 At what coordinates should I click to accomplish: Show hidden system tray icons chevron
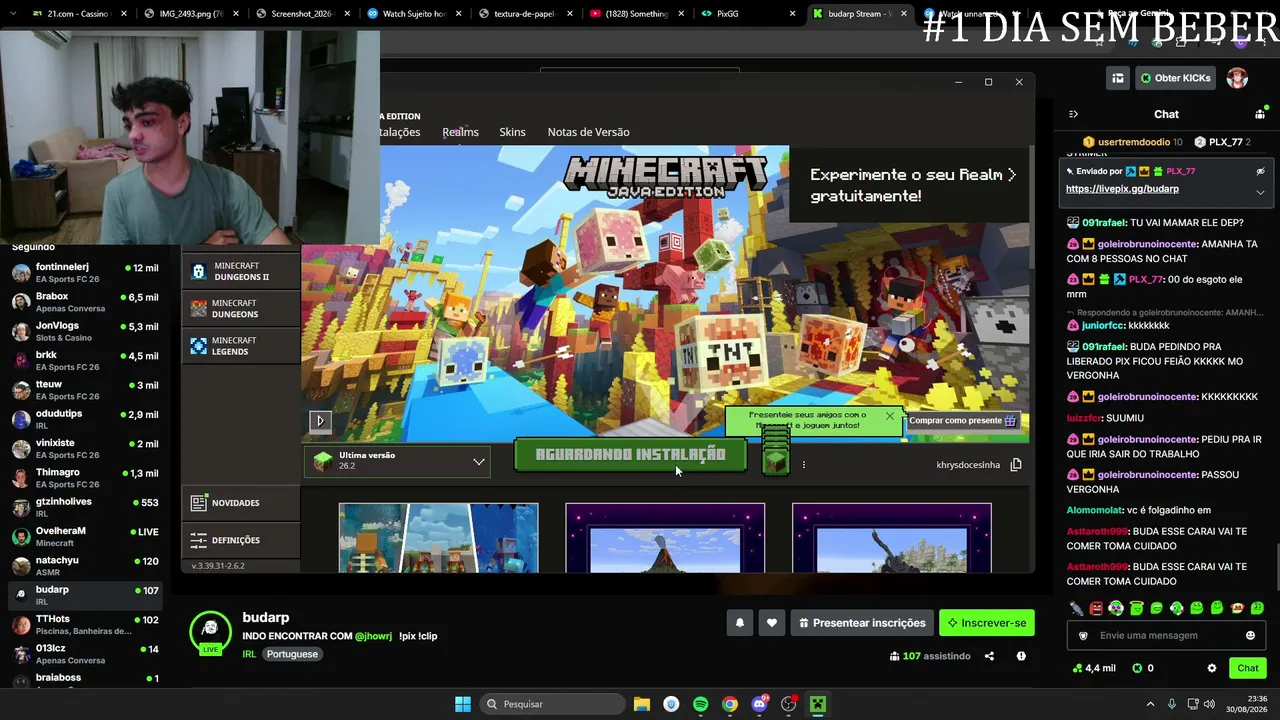pos(1150,704)
